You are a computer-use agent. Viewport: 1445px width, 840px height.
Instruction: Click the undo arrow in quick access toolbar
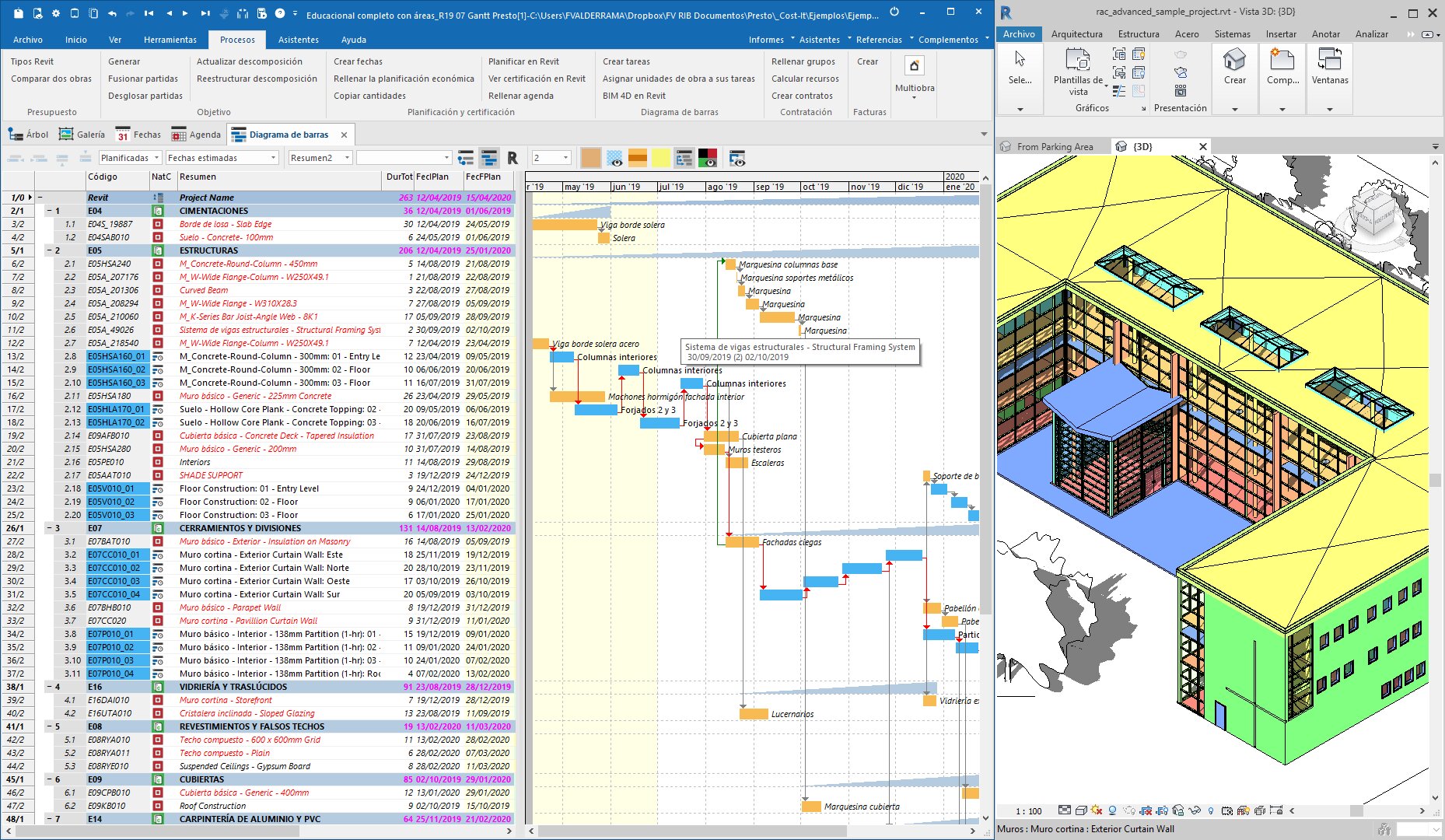(112, 13)
